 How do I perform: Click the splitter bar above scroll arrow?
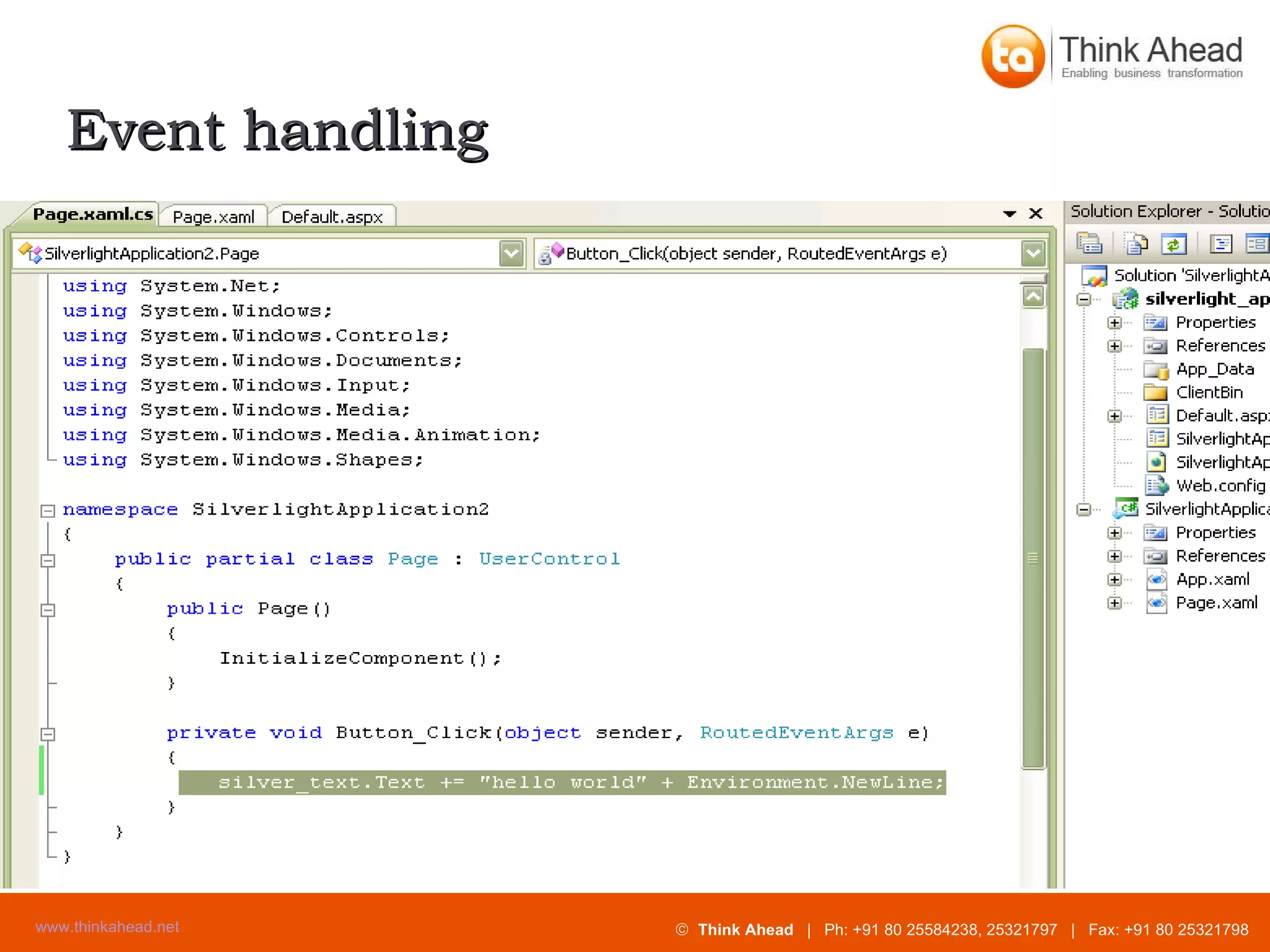[x=1033, y=279]
